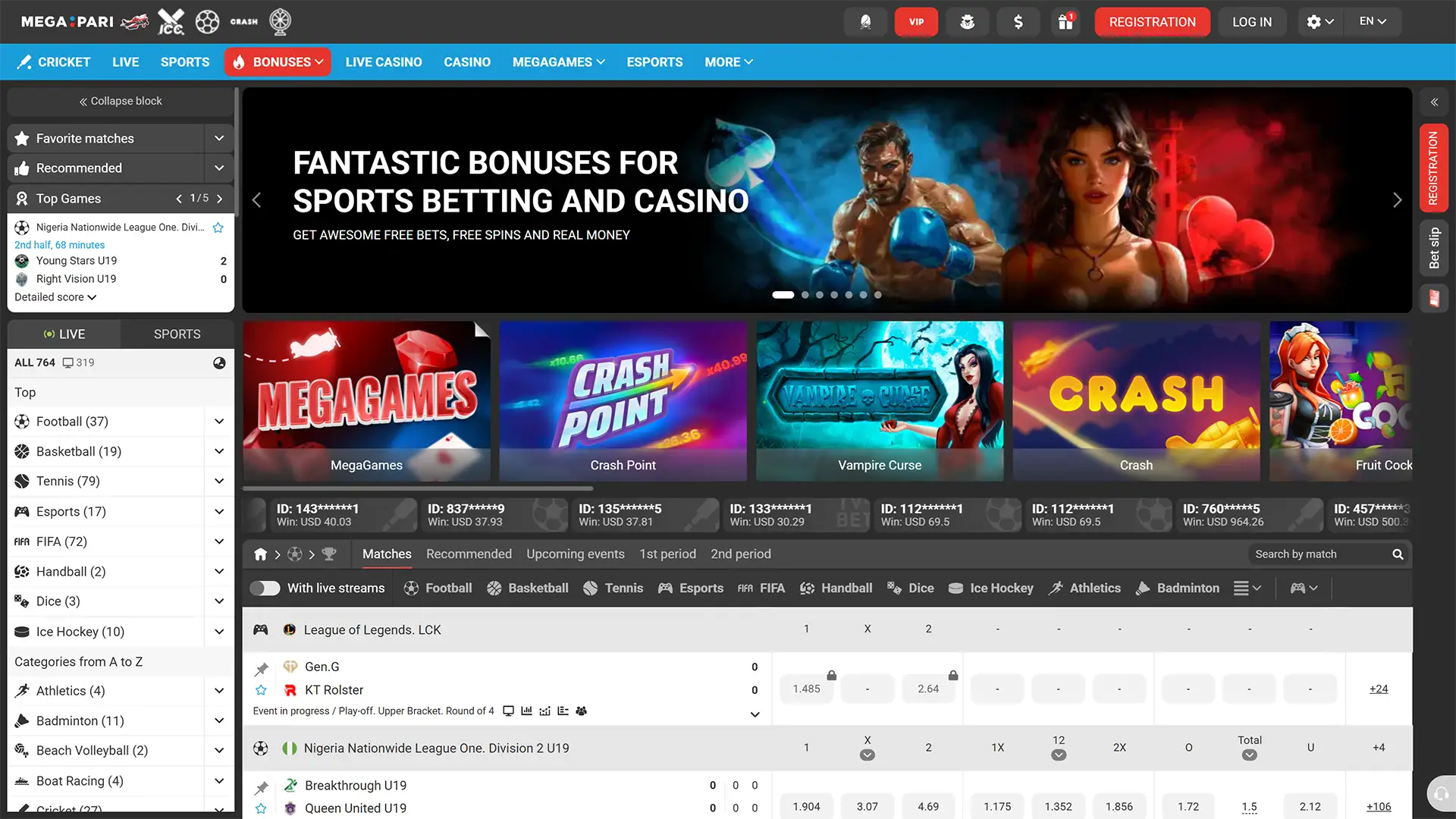
Task: Filter by Dice in sport bar
Action: click(911, 588)
